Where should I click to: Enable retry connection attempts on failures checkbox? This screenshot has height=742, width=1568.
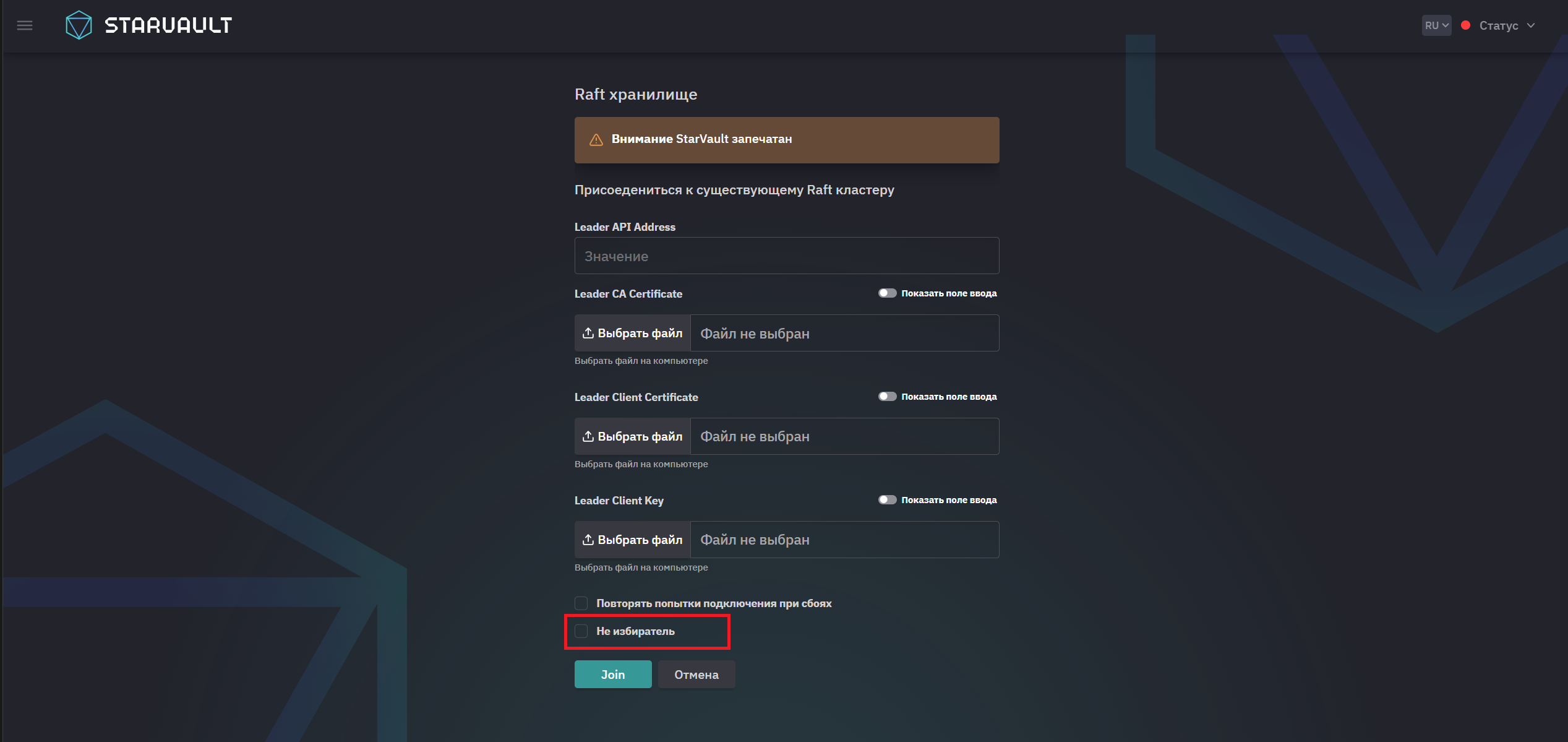click(581, 603)
